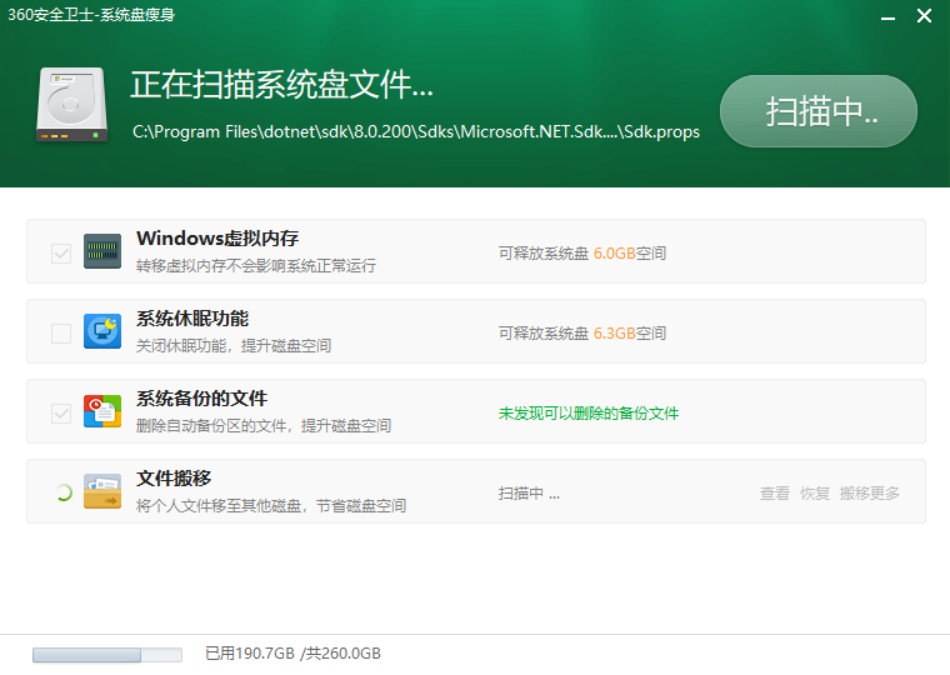Image resolution: width=950 pixels, height=675 pixels.
Task: Enable the 系统休眠功能 checkbox
Action: (x=61, y=333)
